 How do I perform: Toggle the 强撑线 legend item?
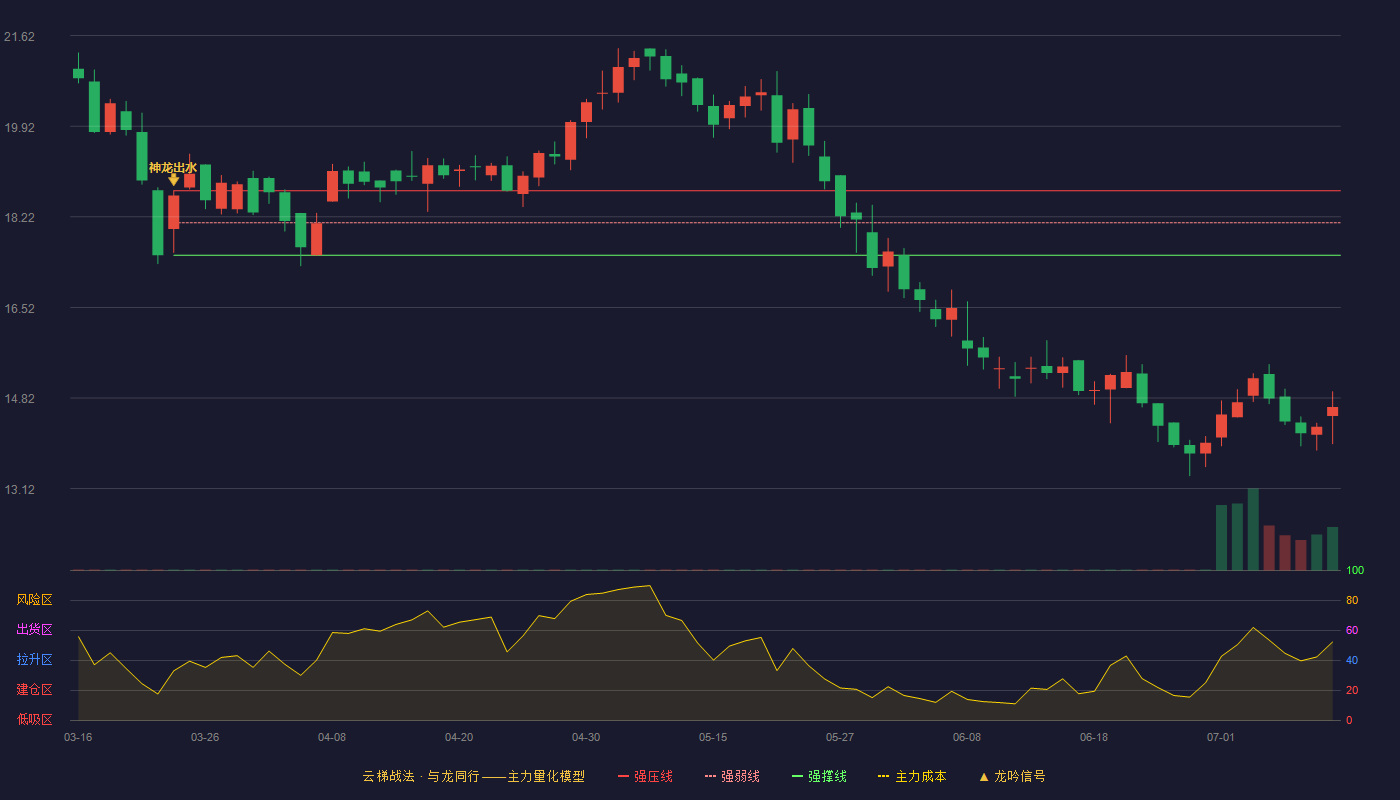pos(819,776)
